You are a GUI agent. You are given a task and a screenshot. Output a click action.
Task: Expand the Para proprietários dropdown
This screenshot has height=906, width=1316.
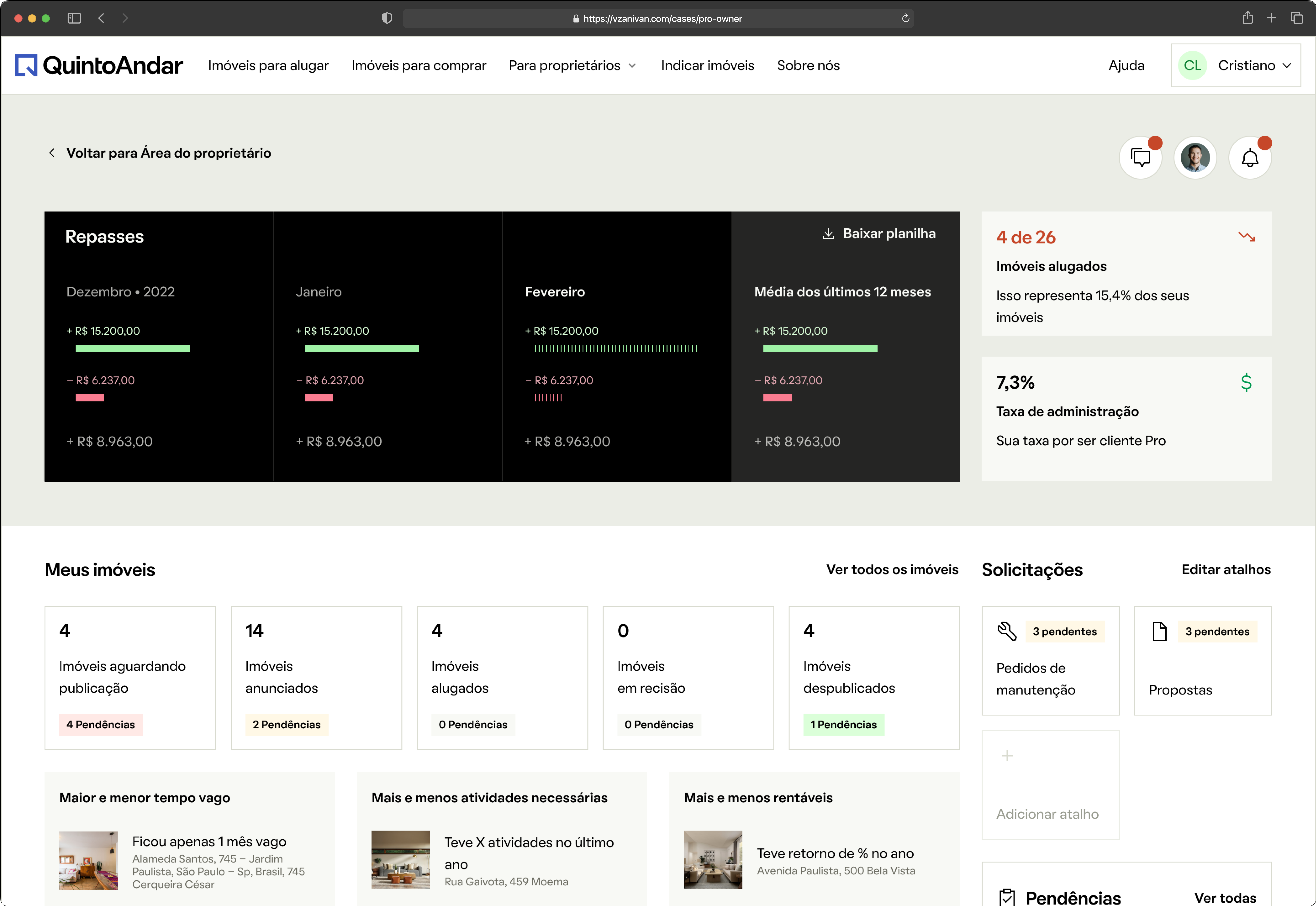tap(572, 65)
